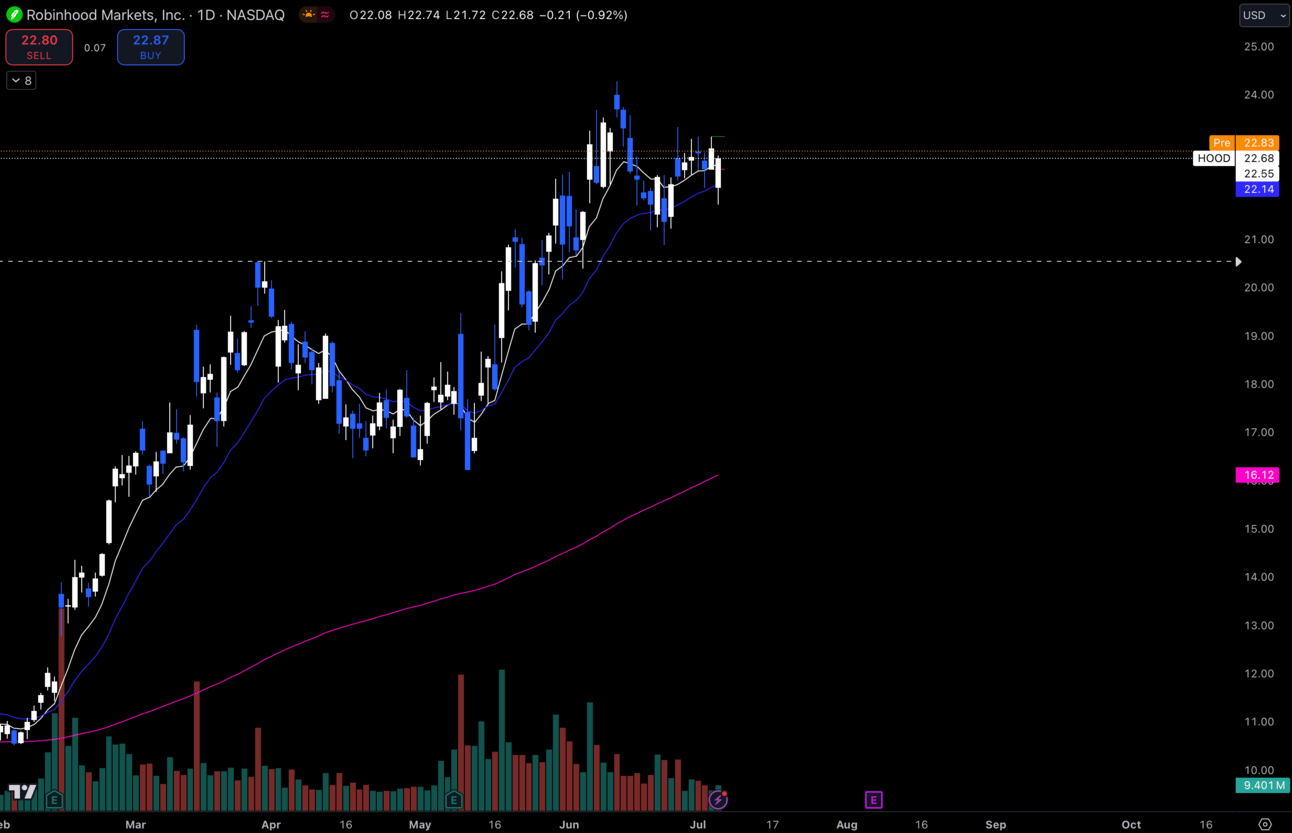Click the 24.00 price scale label
1292x833 pixels.
[x=1259, y=95]
